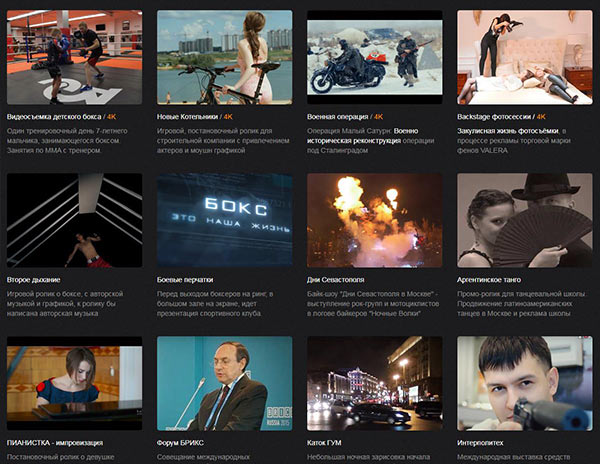Click description starting 'Постановочный ролик о девушке'

(60, 457)
